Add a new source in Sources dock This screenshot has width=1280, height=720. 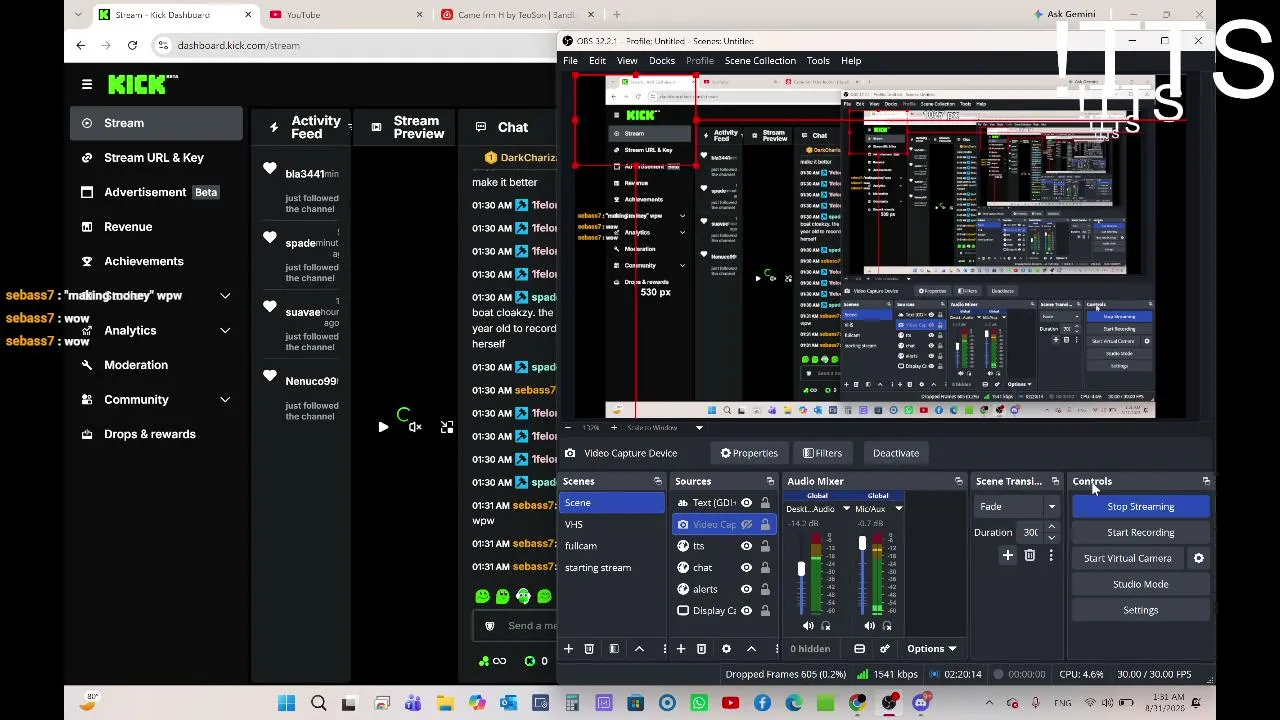point(681,649)
